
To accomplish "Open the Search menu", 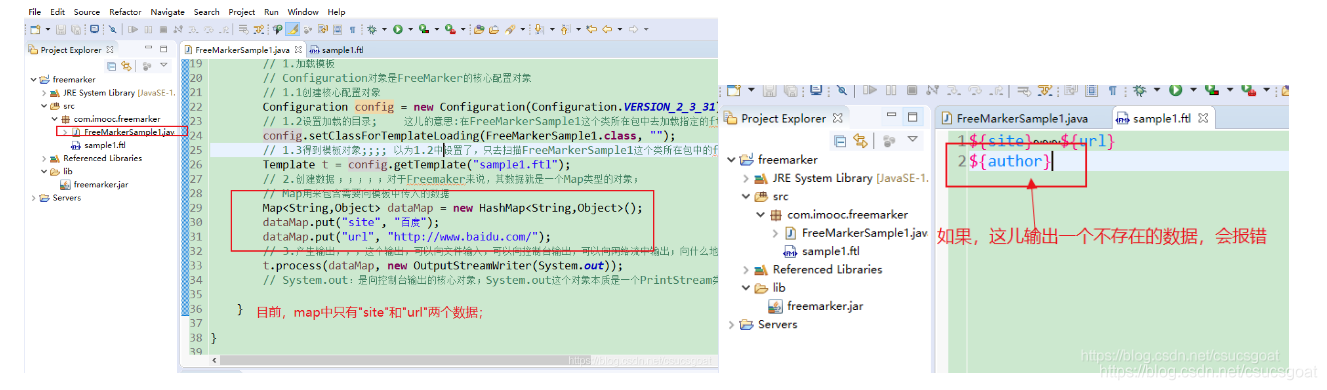I will coord(207,12).
